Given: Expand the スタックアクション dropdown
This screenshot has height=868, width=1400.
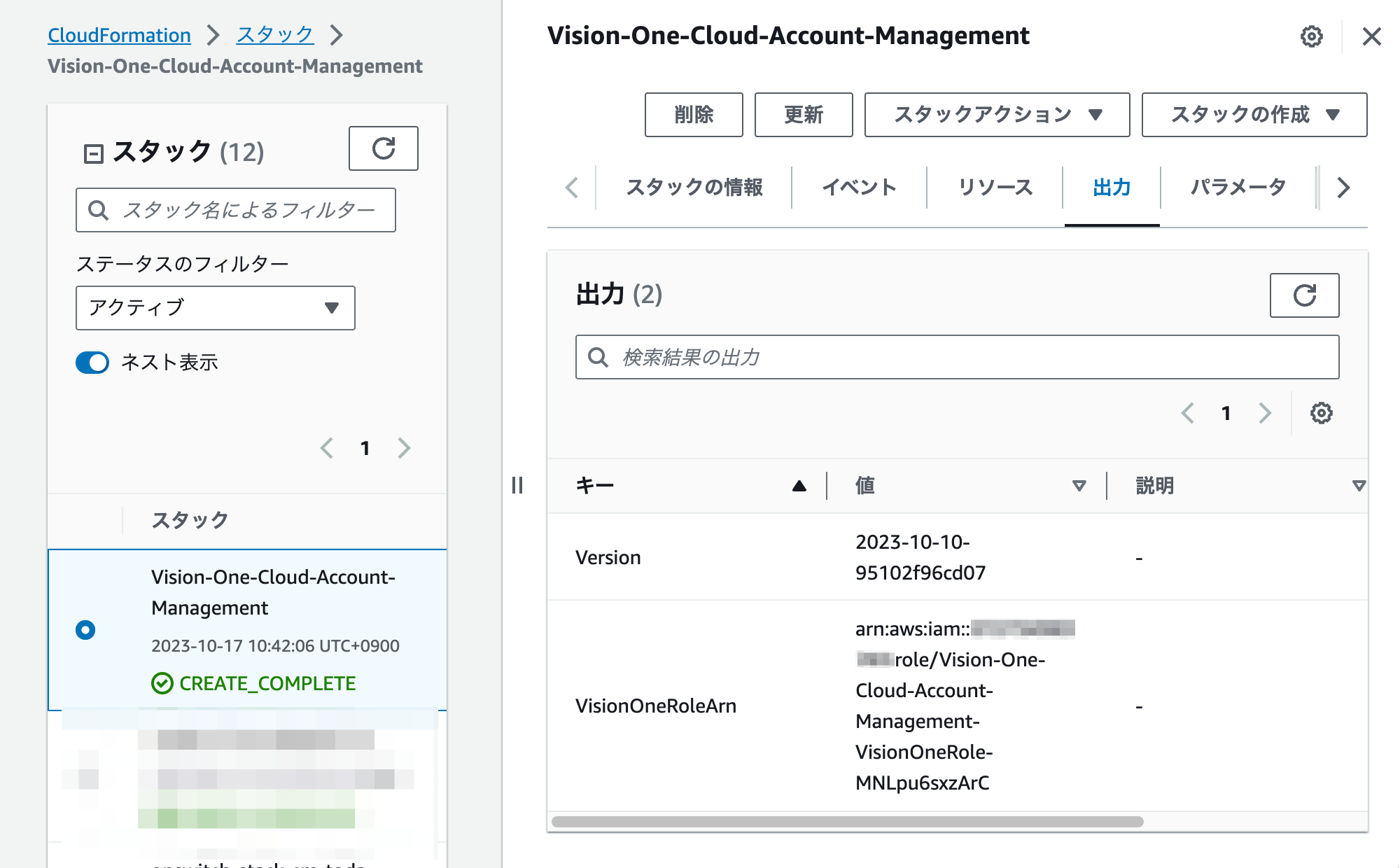Looking at the screenshot, I should point(996,114).
